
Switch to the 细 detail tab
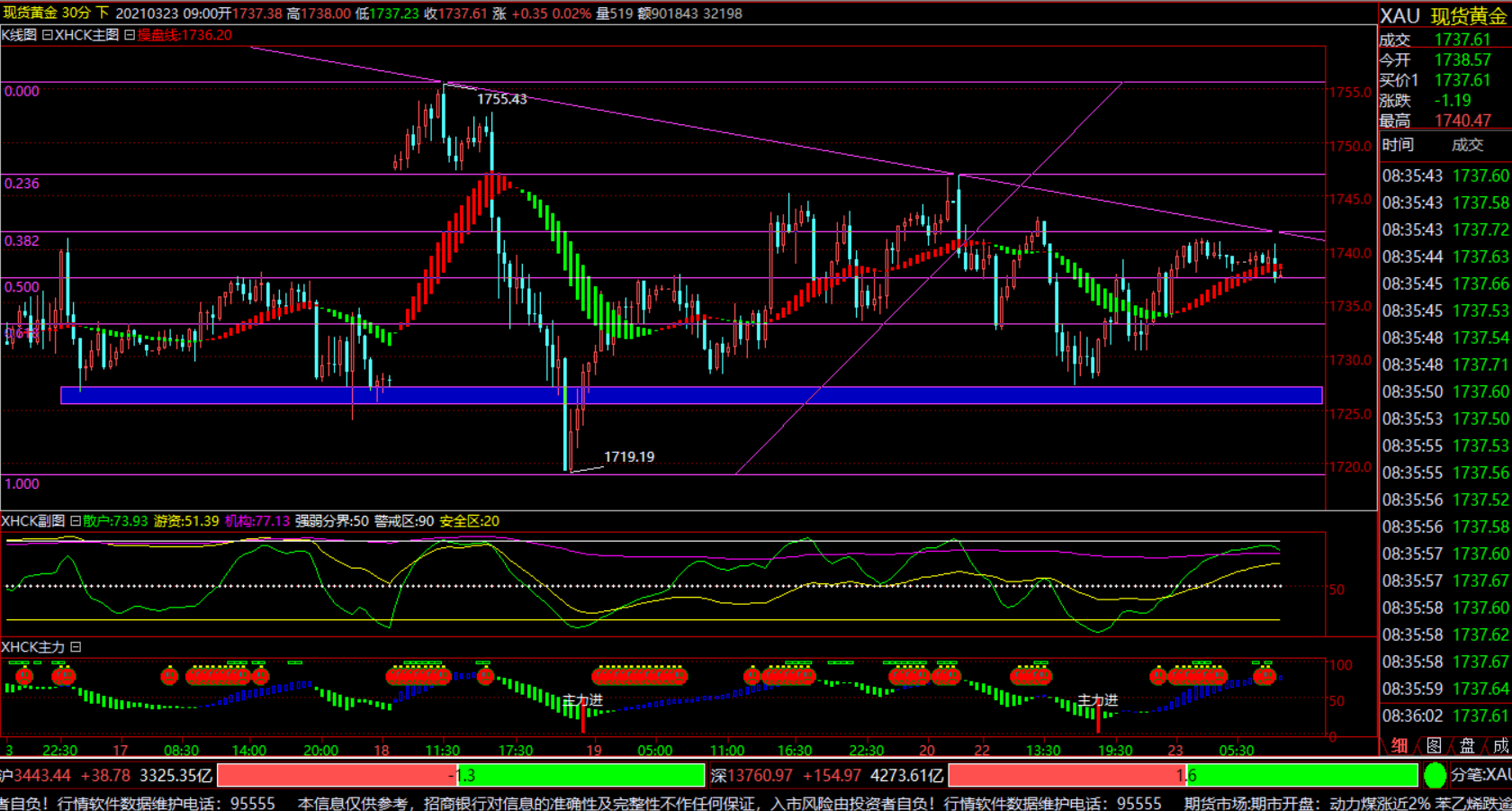click(x=1399, y=745)
